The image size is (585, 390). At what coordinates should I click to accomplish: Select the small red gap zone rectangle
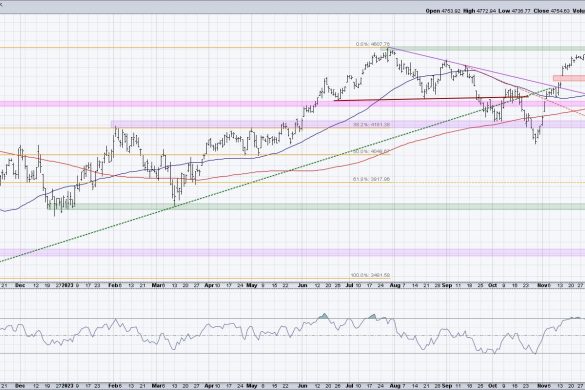coord(569,78)
